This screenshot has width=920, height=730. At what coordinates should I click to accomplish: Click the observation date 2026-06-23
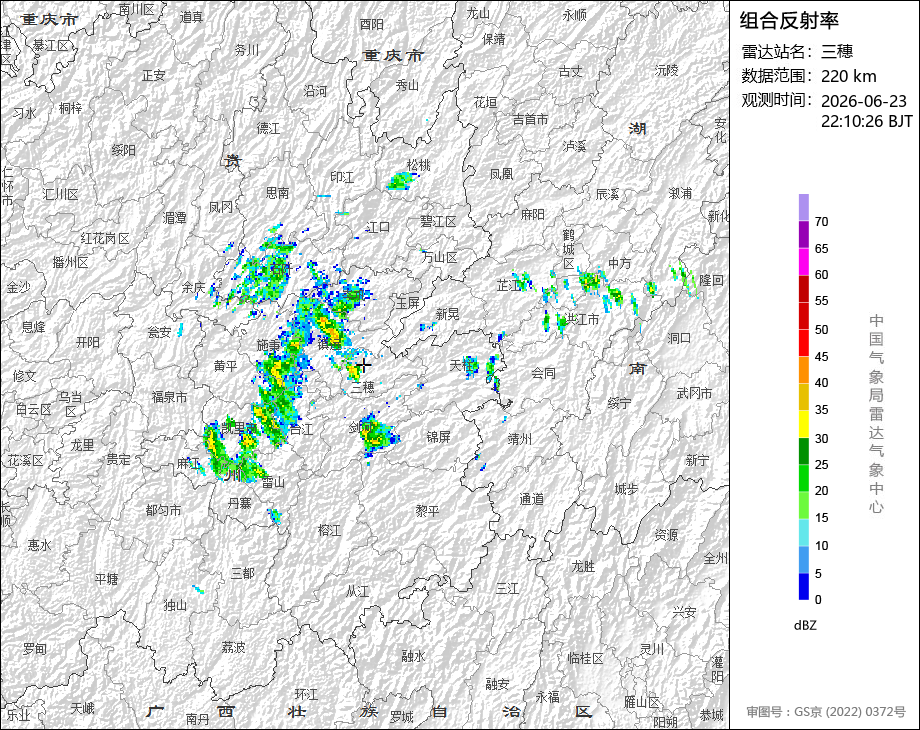click(x=864, y=101)
